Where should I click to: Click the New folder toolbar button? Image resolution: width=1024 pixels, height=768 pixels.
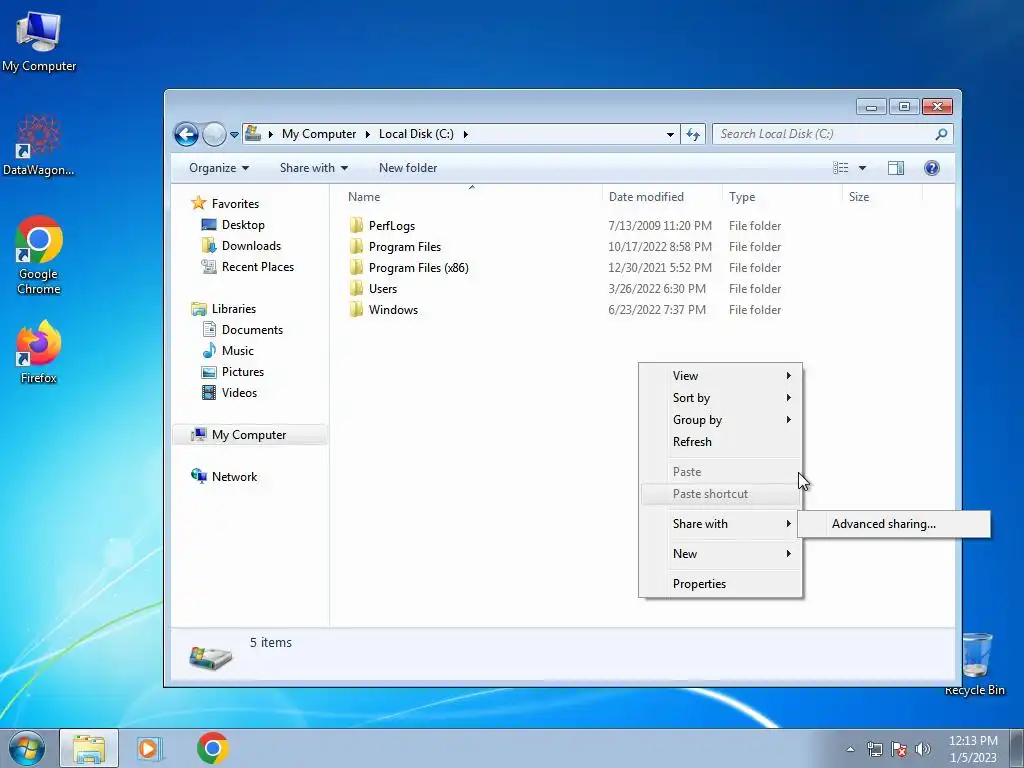click(x=408, y=168)
